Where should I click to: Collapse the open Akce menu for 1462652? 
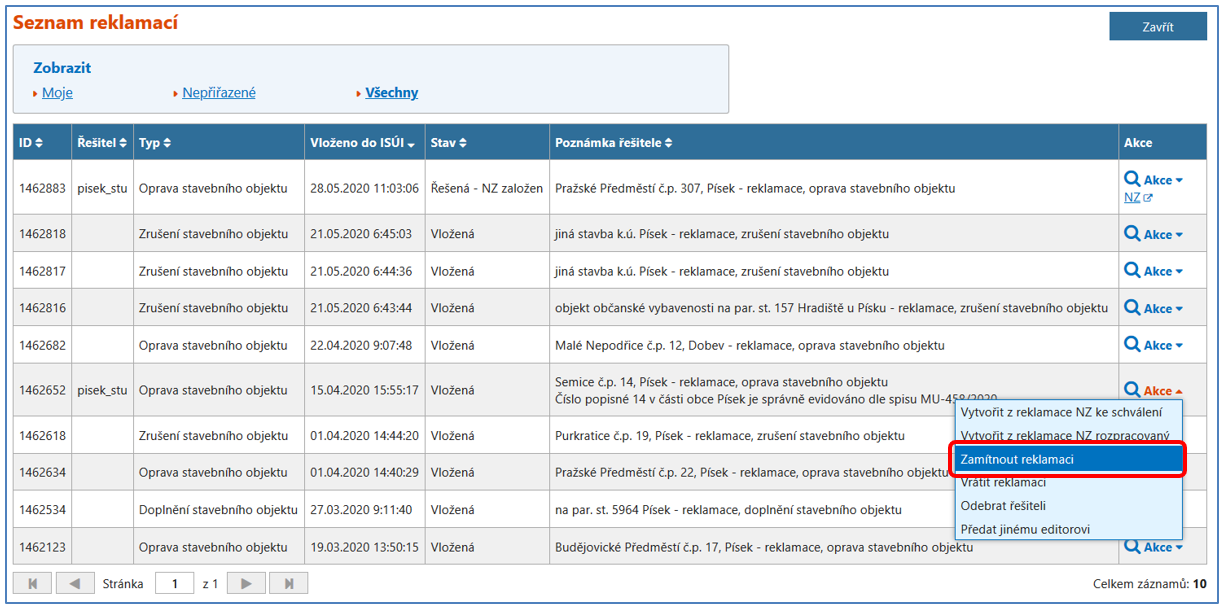1163,391
